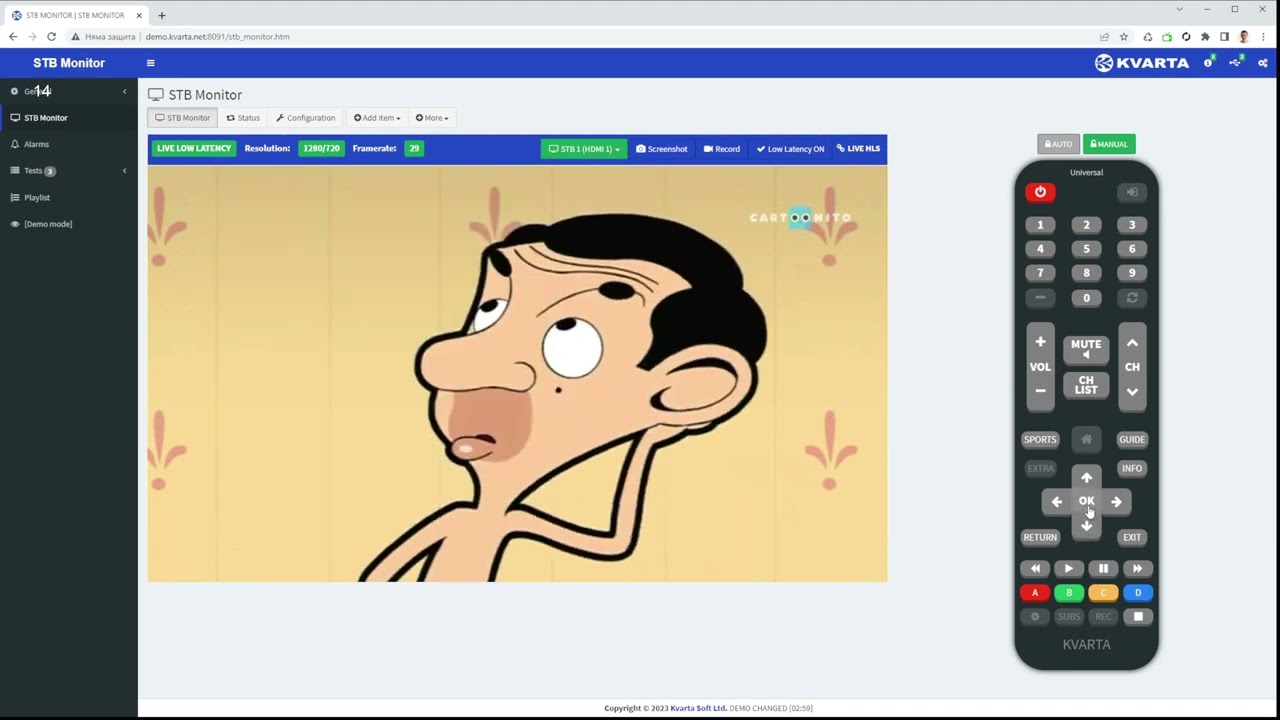Click the MUTE button on remote
Viewport: 1280px width, 720px height.
point(1086,348)
